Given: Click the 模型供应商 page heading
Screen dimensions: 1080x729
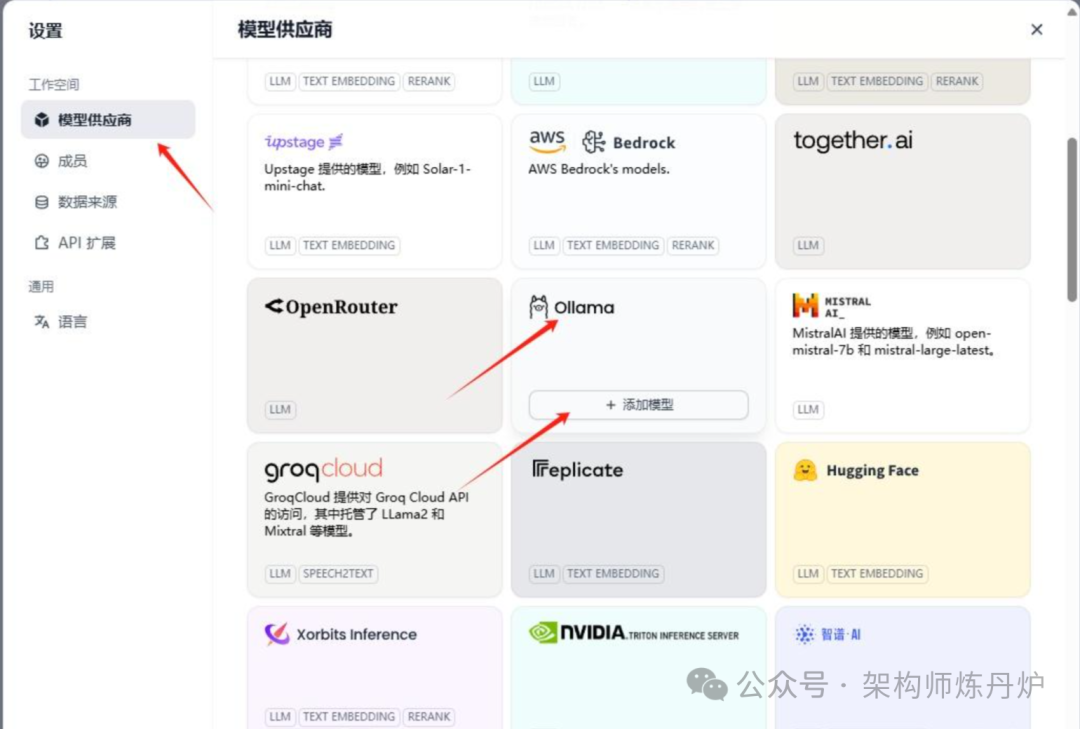Looking at the screenshot, I should (x=285, y=30).
